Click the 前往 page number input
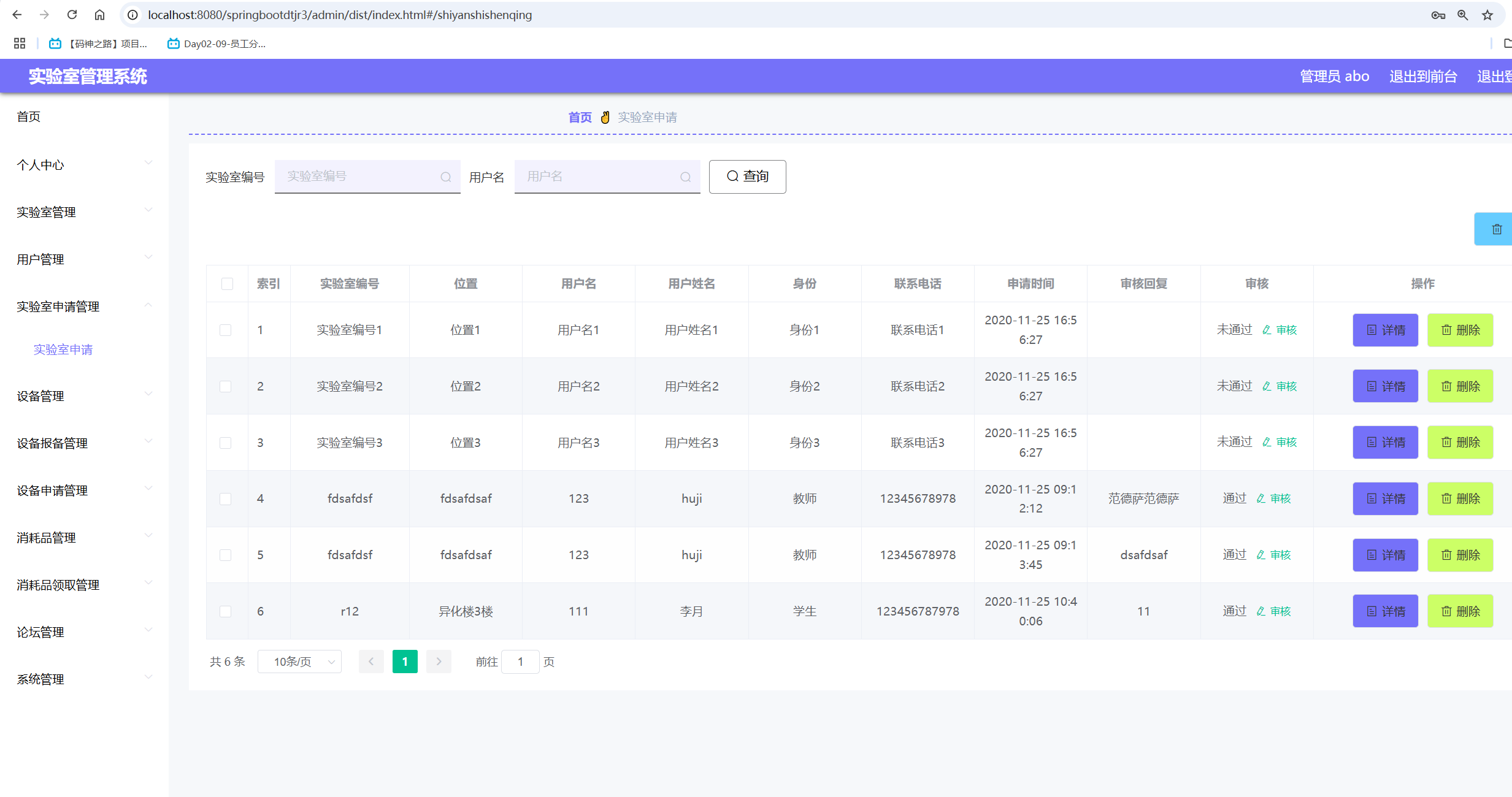Image resolution: width=1512 pixels, height=797 pixels. click(520, 662)
